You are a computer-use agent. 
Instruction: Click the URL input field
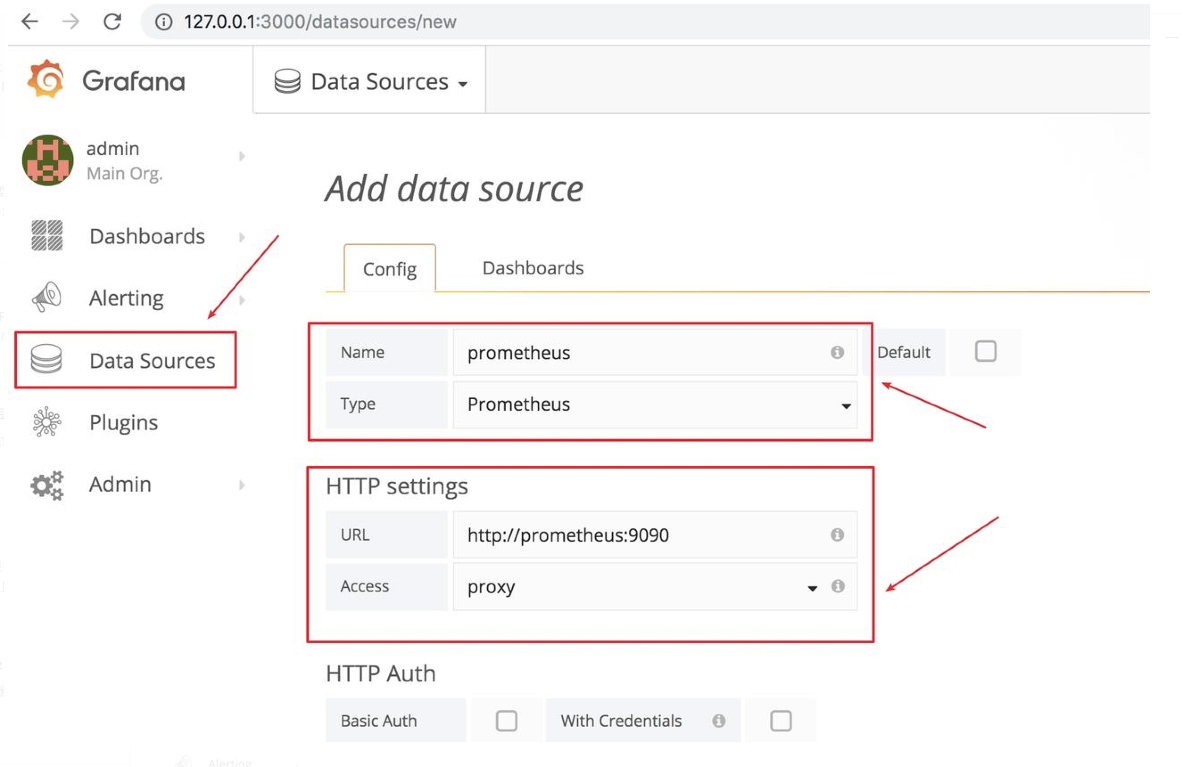coord(654,535)
